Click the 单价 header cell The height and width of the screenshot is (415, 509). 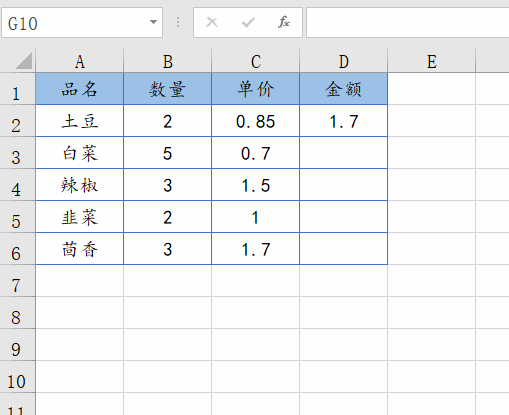click(x=256, y=89)
